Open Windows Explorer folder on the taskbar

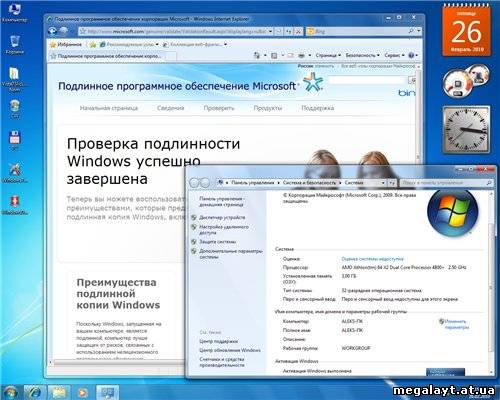tap(59, 392)
